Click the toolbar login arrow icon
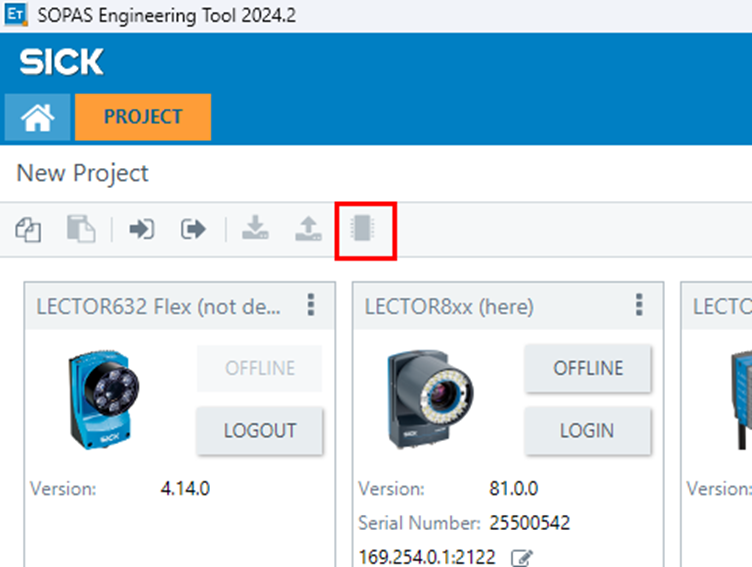 pos(141,230)
